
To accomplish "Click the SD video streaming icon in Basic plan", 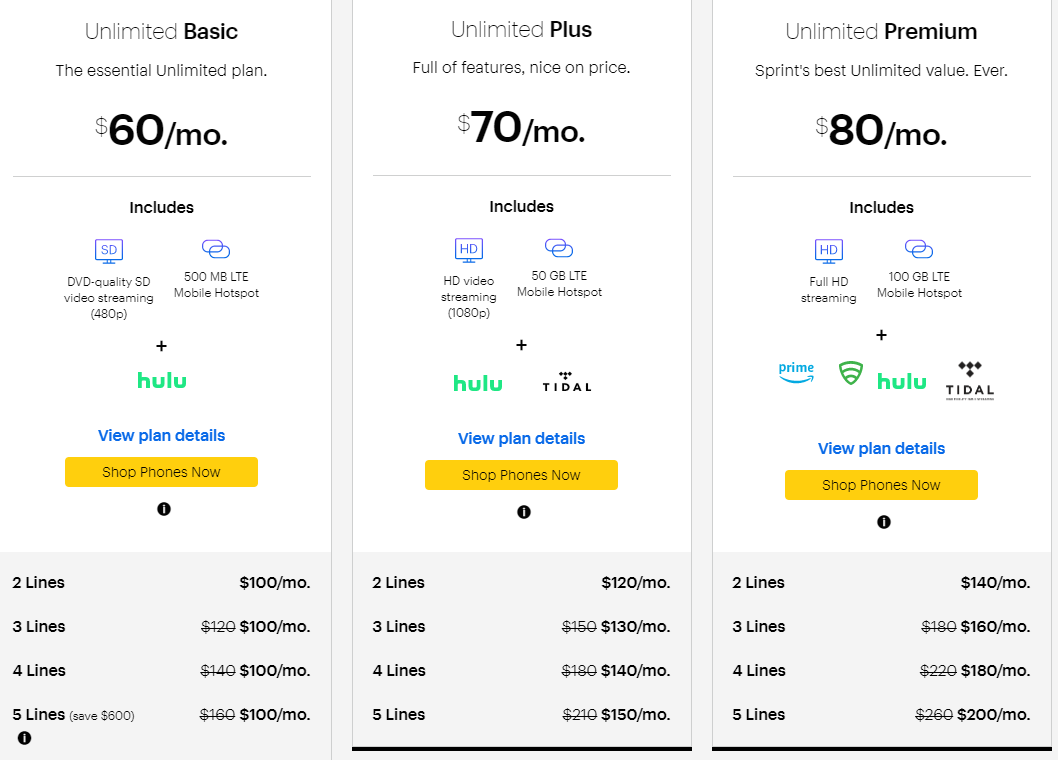I will 109,251.
